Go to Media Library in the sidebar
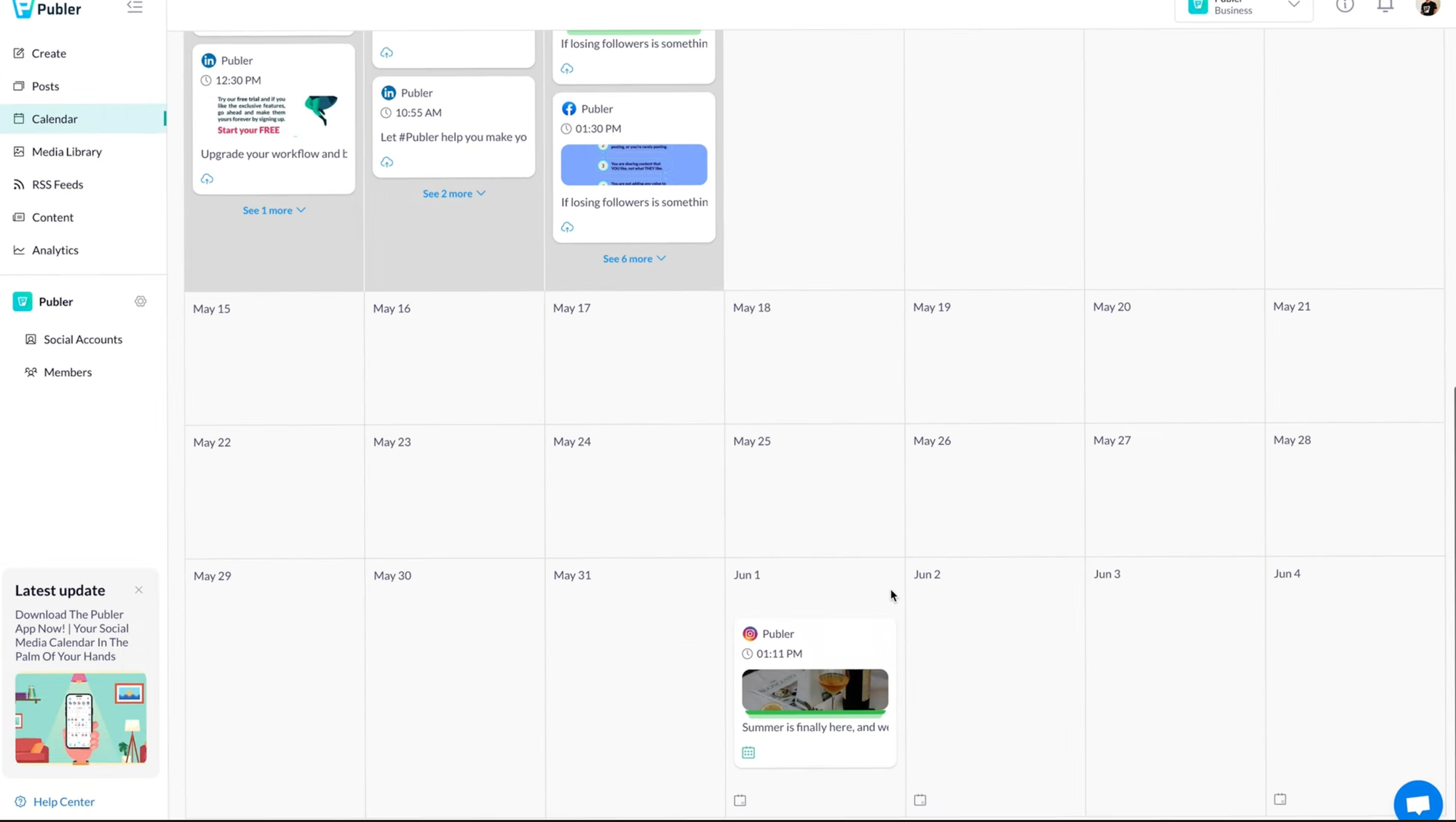 point(66,151)
